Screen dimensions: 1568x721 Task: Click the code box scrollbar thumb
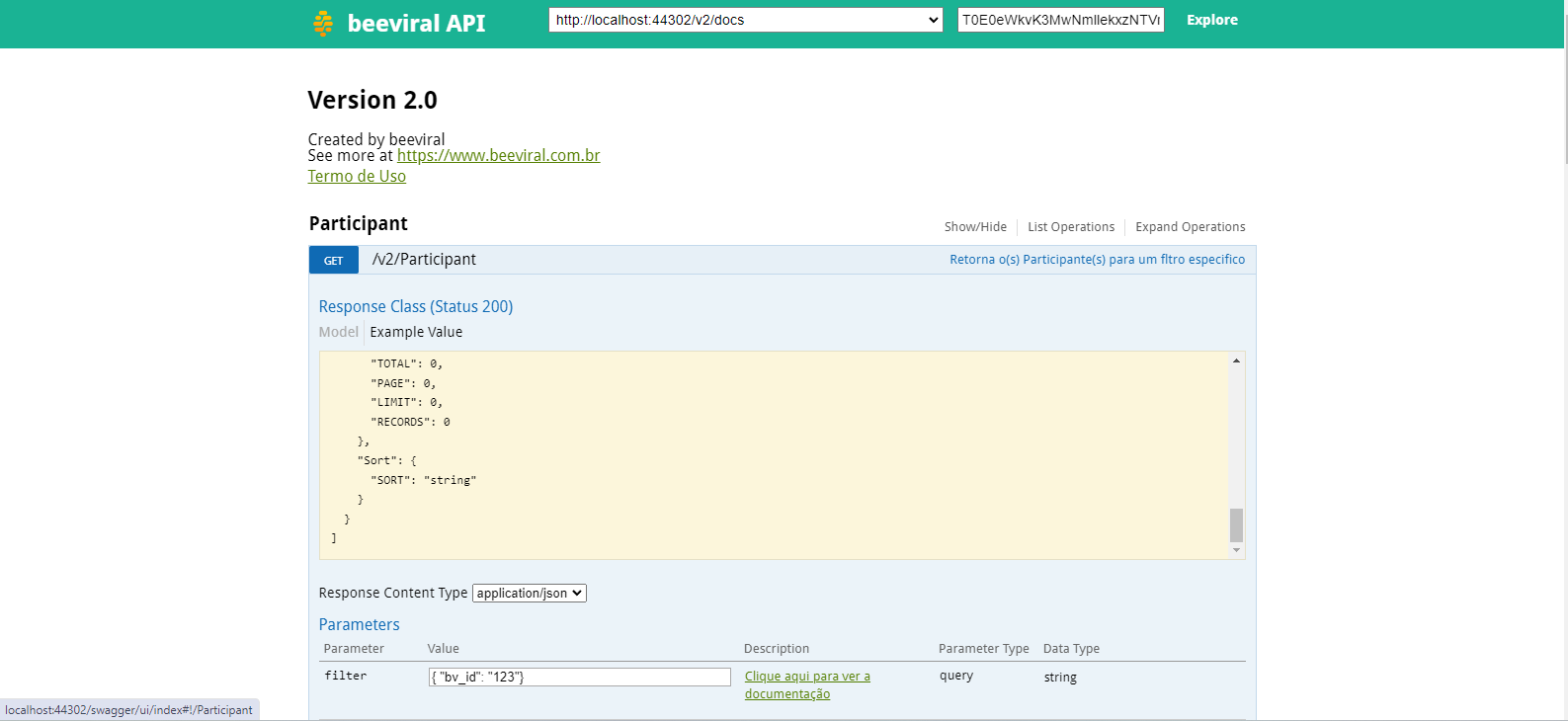(1236, 525)
